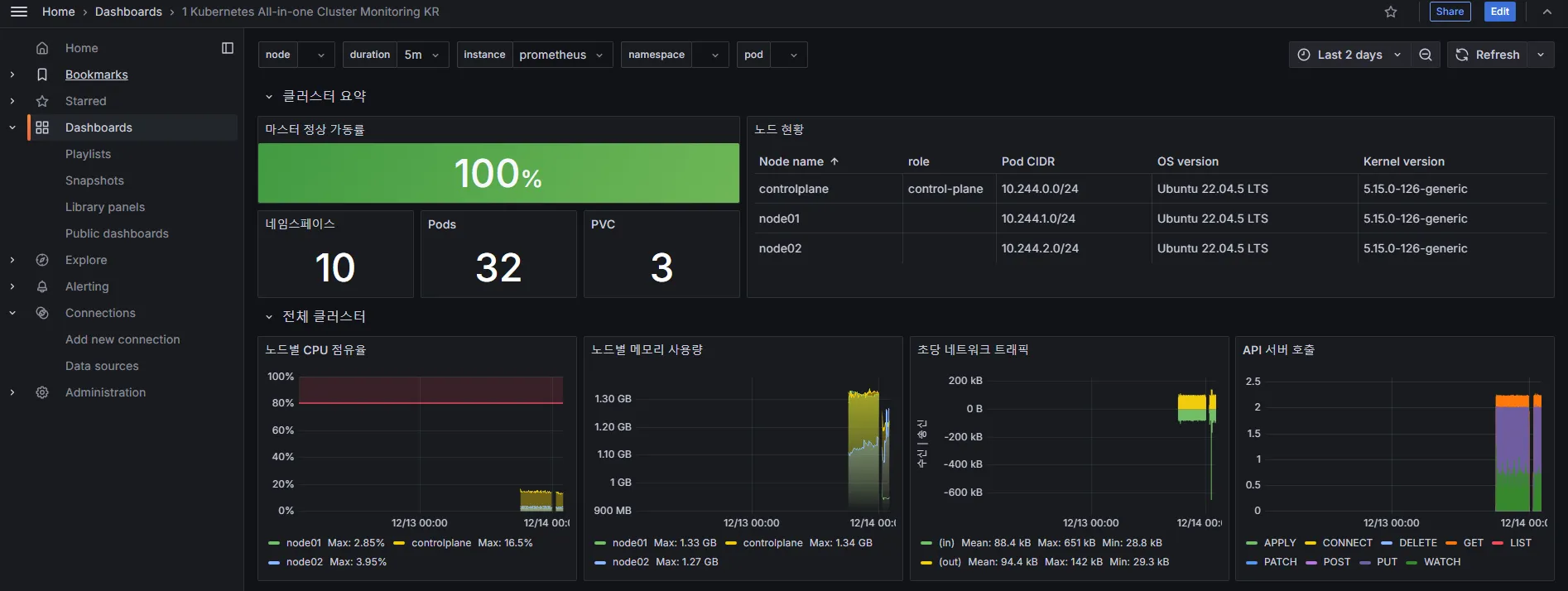
Task: Dock or undock sidebar menu icon
Action: coord(228,48)
